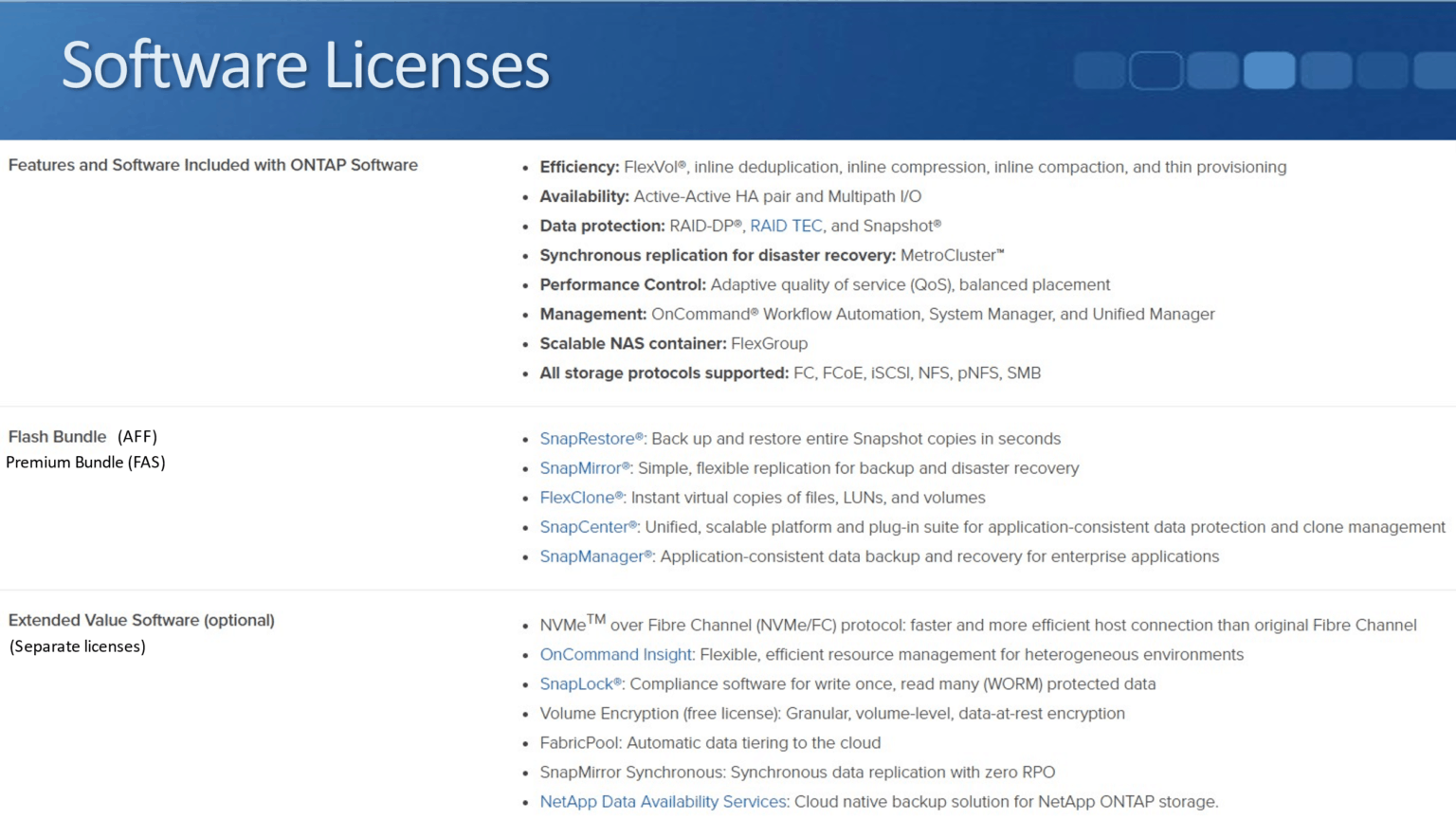Click the SnapCenter hyperlink

[x=586, y=527]
